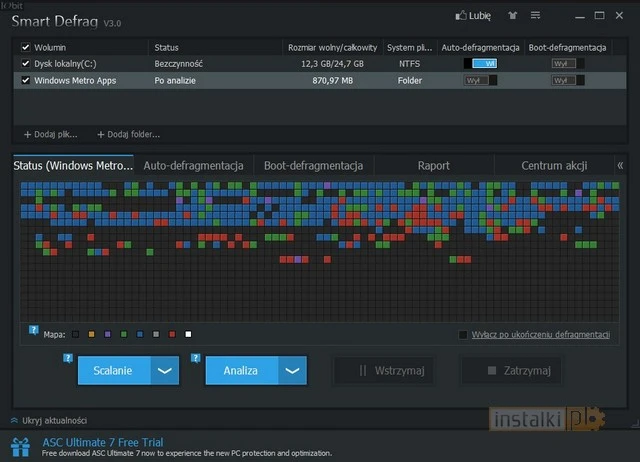Click the Lubię thumbs-up like icon
640x462 pixels.
click(461, 16)
